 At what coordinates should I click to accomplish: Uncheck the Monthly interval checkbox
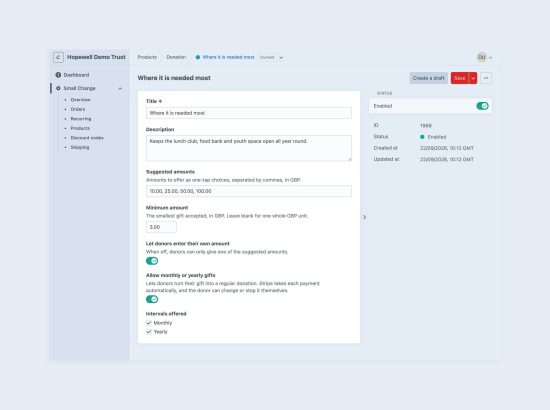point(149,323)
